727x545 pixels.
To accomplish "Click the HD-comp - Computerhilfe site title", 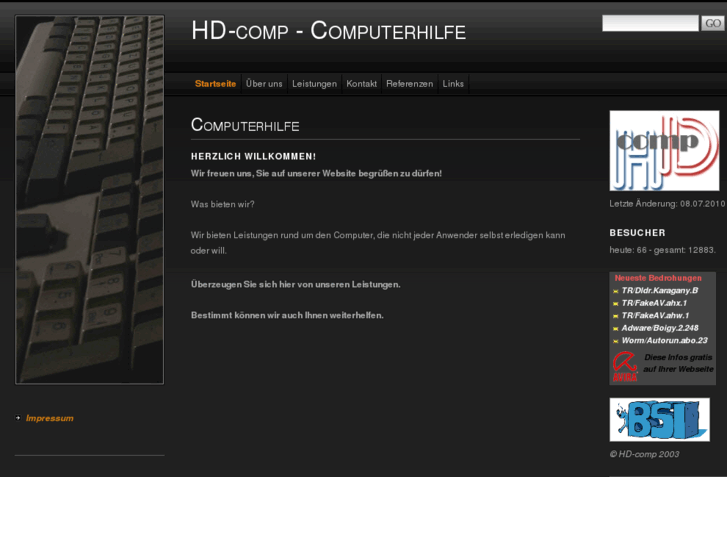I will click(328, 31).
